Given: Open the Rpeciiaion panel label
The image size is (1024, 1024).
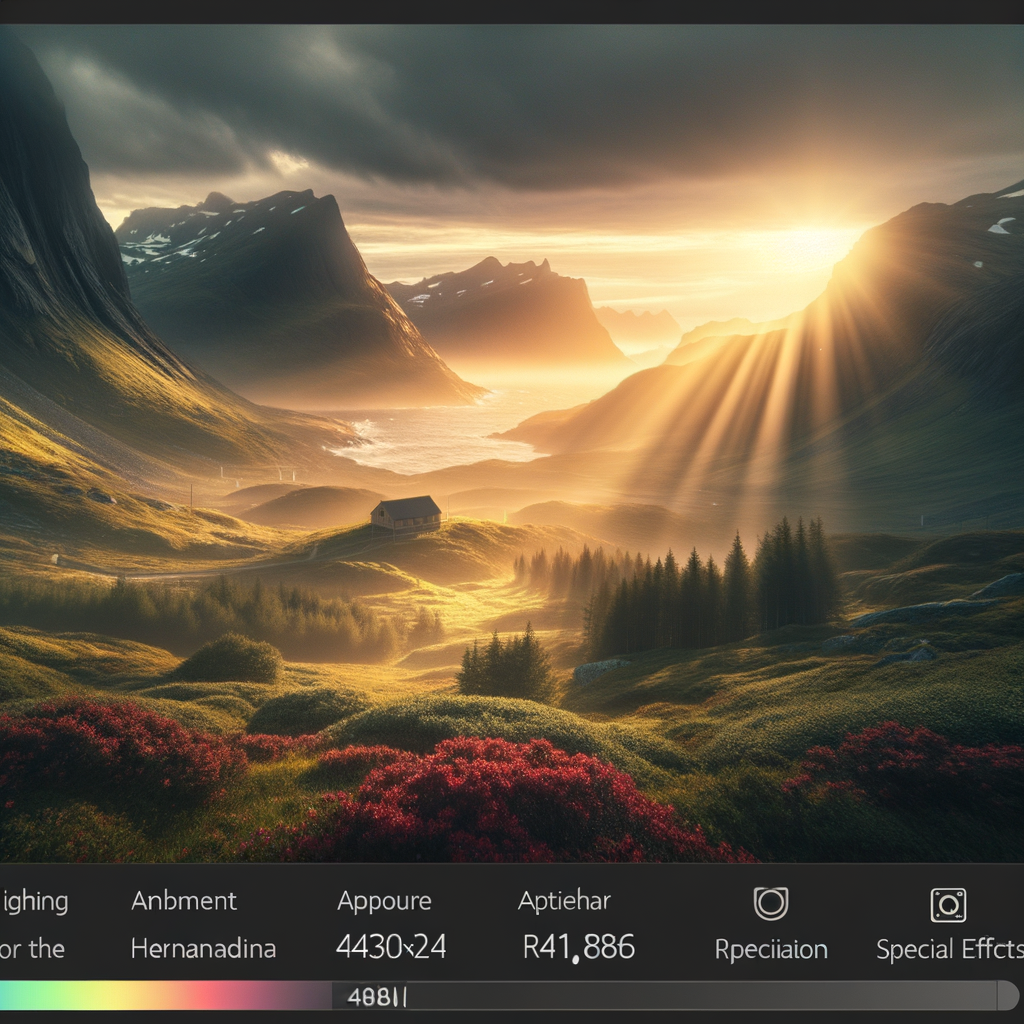Looking at the screenshot, I should pyautogui.click(x=771, y=950).
